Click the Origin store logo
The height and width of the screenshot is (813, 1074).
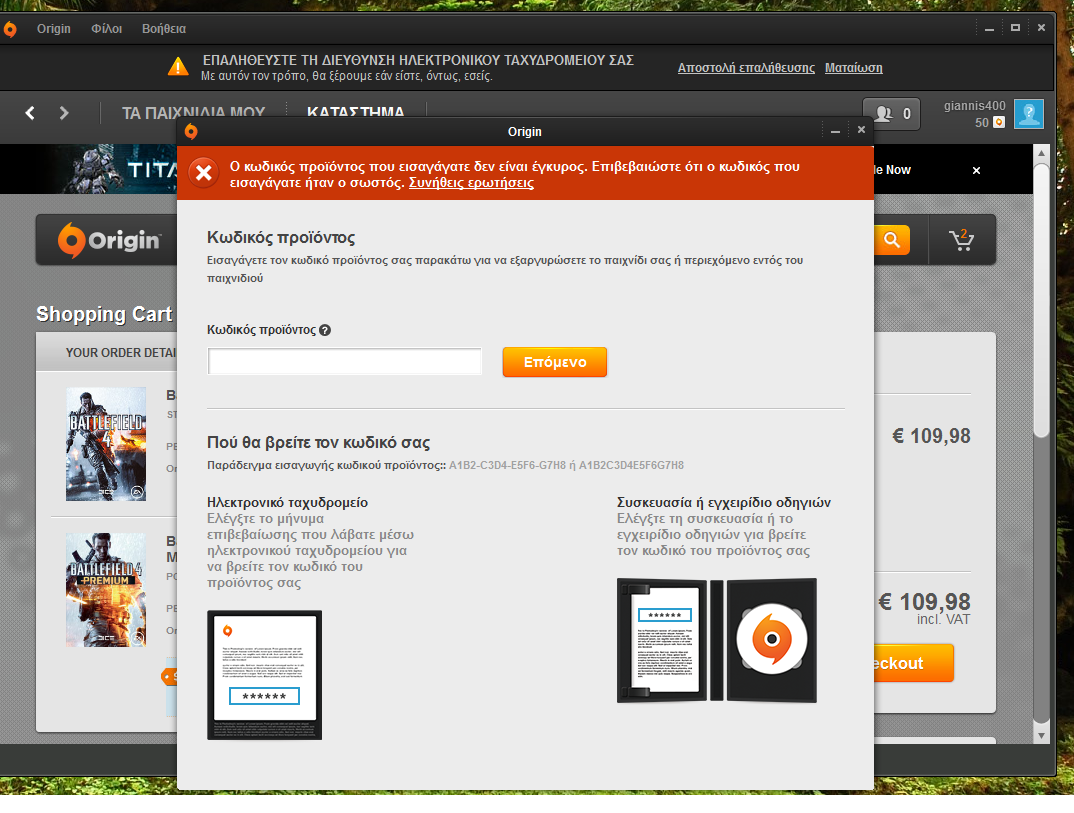(x=110, y=240)
